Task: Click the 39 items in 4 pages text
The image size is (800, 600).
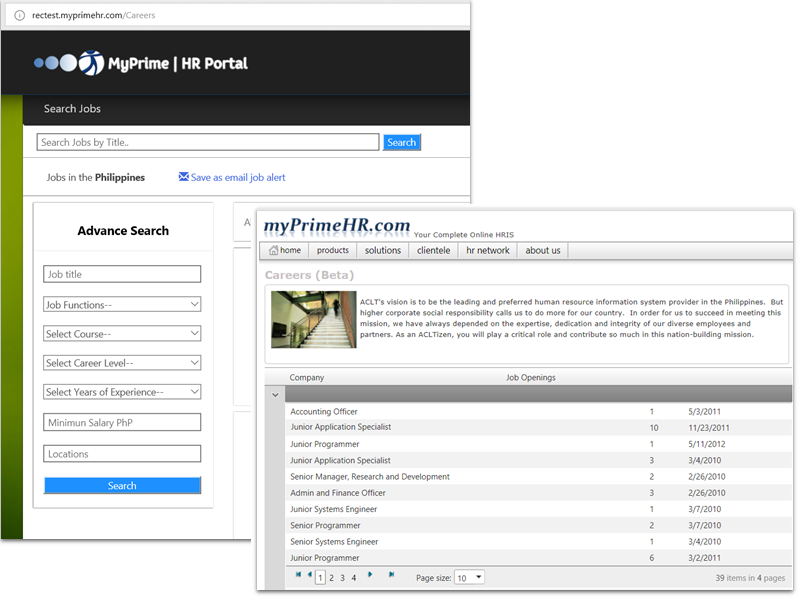Action: [x=750, y=578]
